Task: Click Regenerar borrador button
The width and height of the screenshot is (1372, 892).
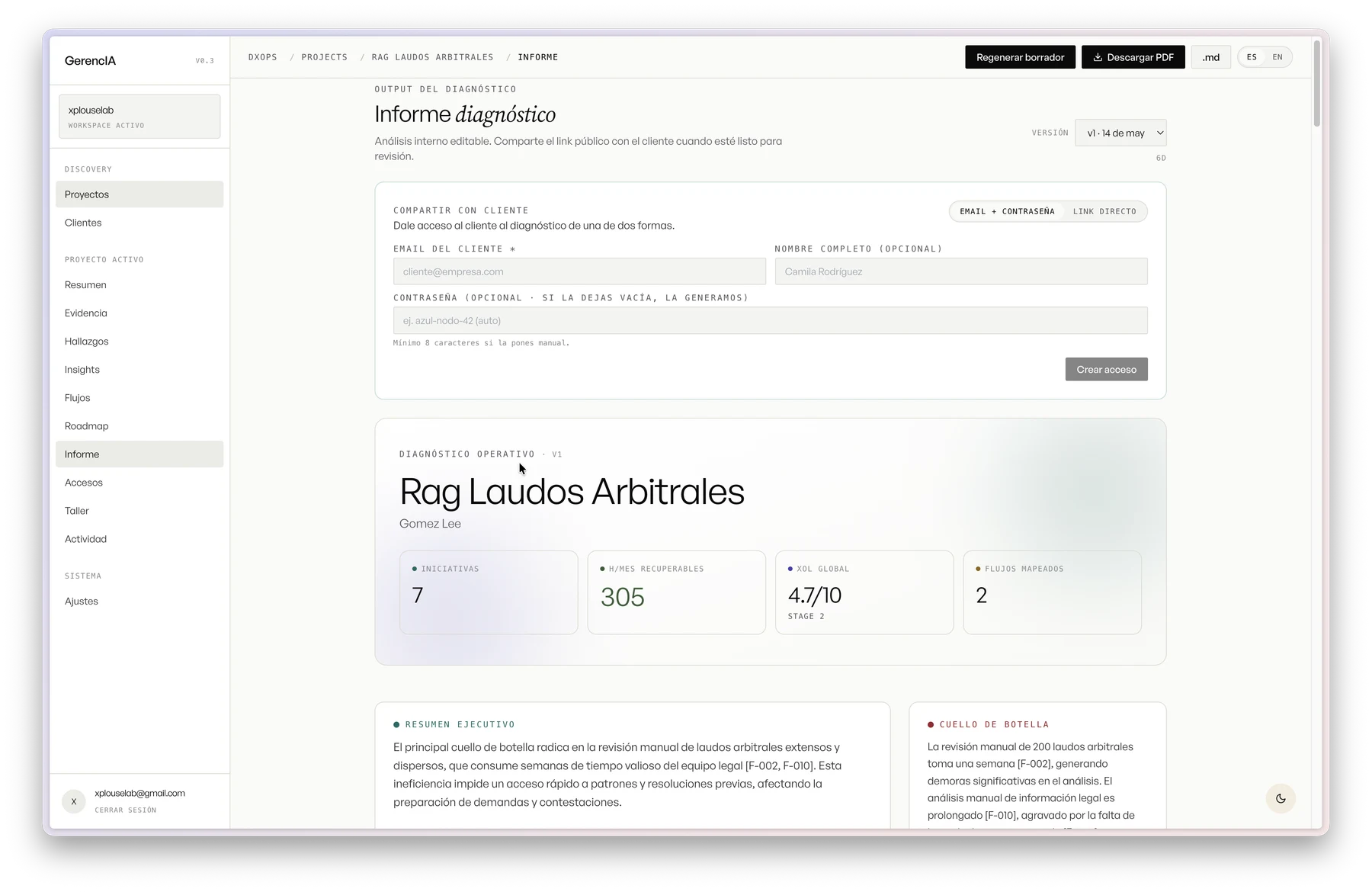Action: pyautogui.click(x=1020, y=57)
